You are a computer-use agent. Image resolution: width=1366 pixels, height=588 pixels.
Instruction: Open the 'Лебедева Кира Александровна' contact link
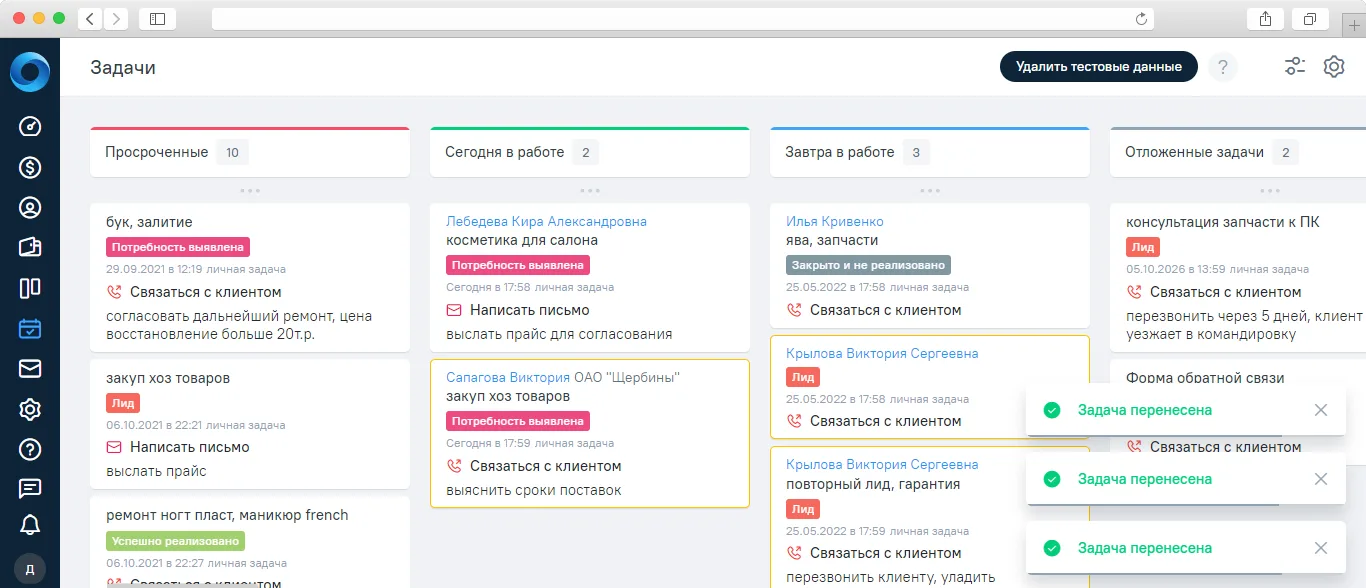pos(546,221)
